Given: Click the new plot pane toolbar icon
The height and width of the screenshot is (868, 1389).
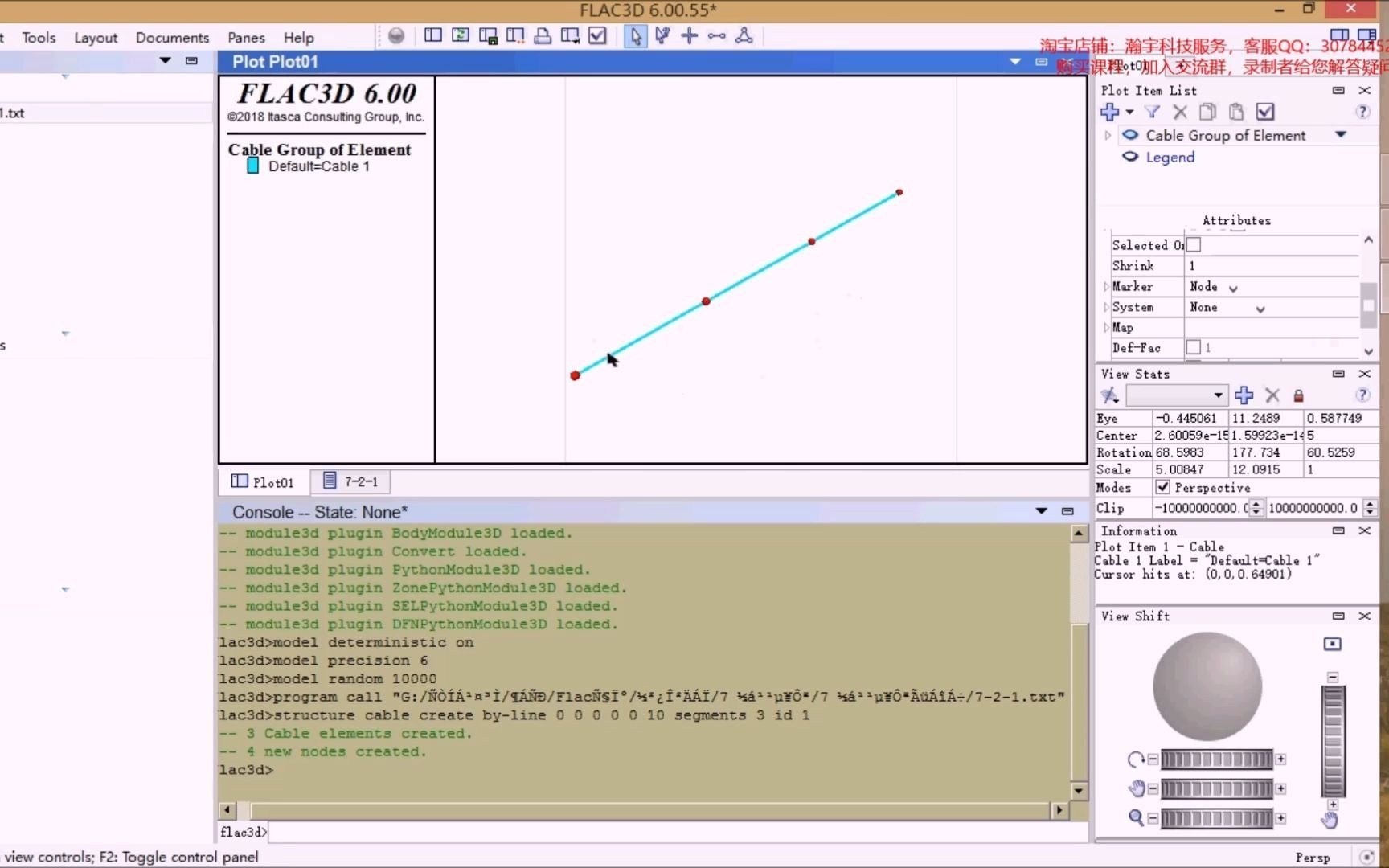Looking at the screenshot, I should tap(433, 35).
